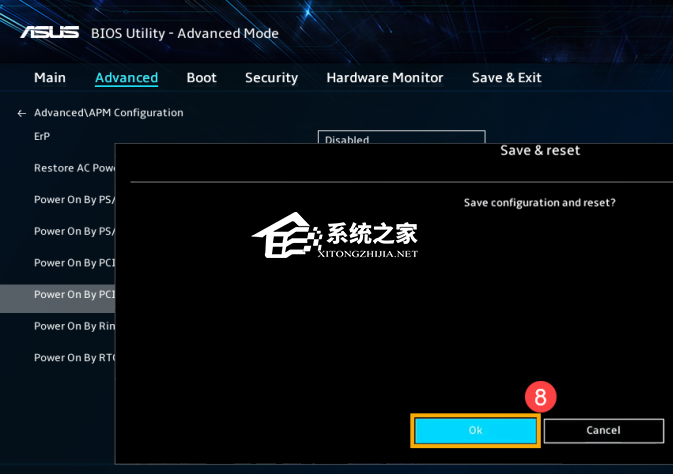Click the Advanced\APM Configuration breadcrumb
Screen dimensions: 673x474
[109, 113]
